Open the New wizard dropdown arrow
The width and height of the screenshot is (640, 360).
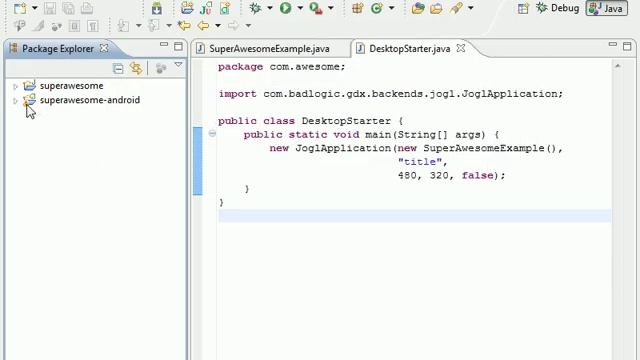[x=35, y=8]
